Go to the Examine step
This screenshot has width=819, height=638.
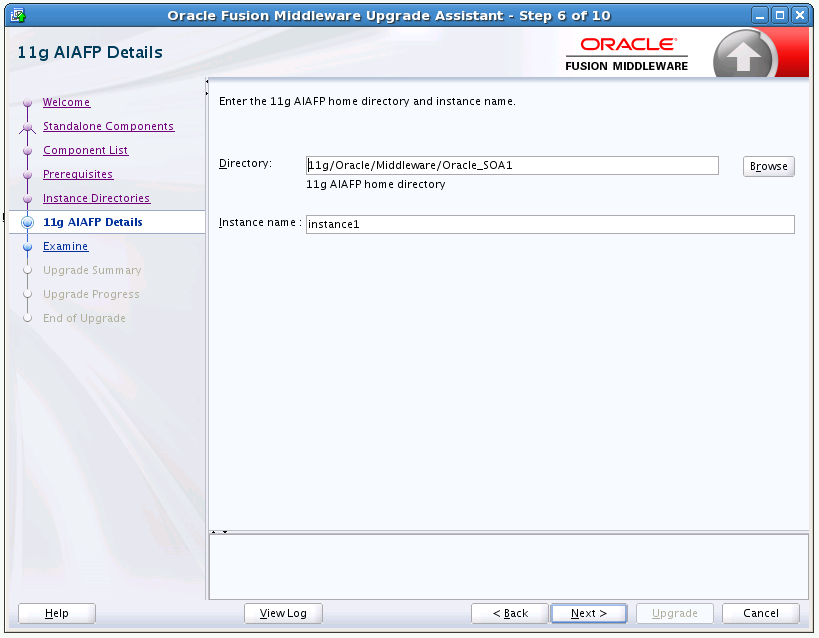tap(66, 247)
